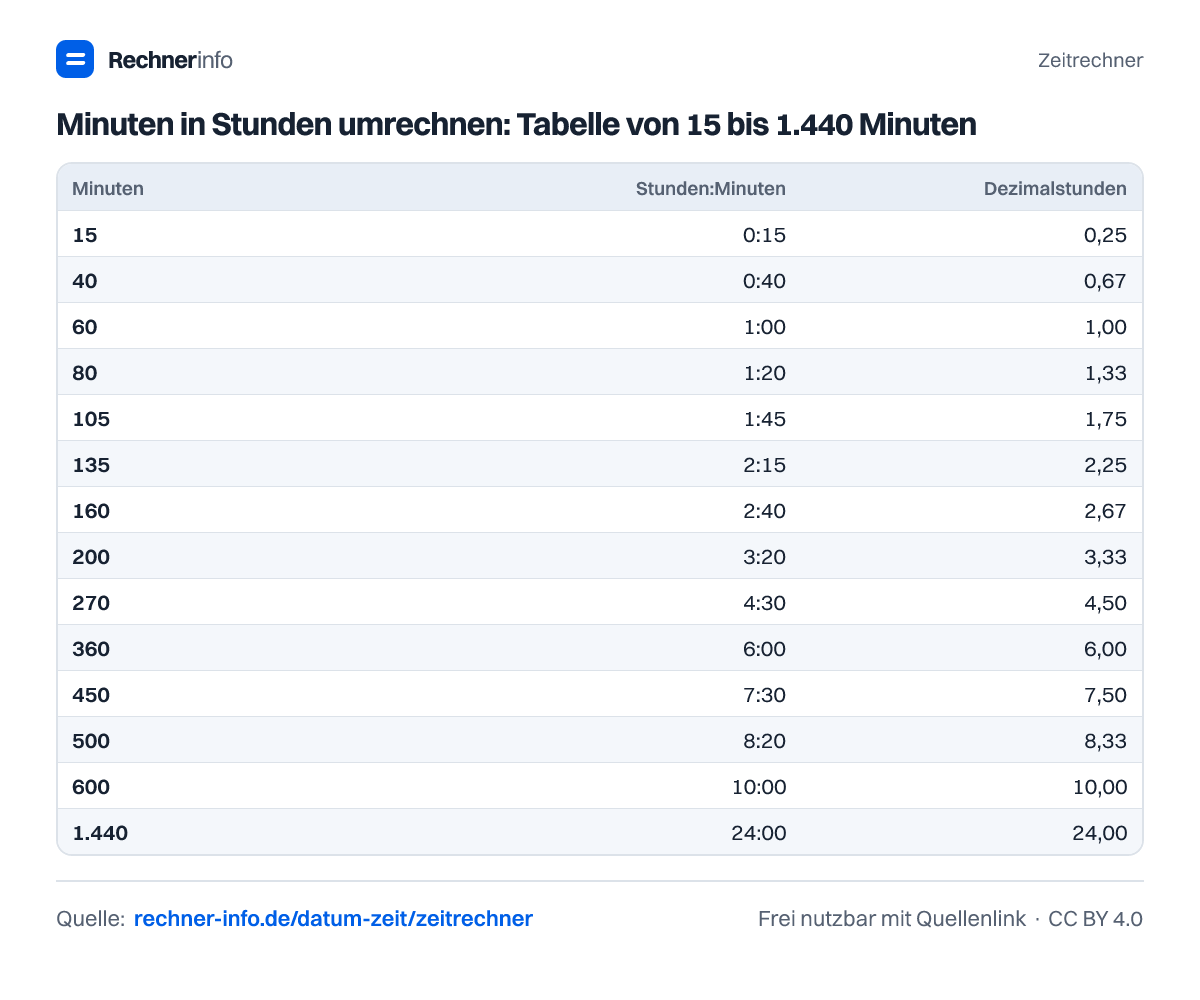Screen dimensions: 1200x1000
Task: Select the 2,67 decimal cell
Action: [1105, 511]
